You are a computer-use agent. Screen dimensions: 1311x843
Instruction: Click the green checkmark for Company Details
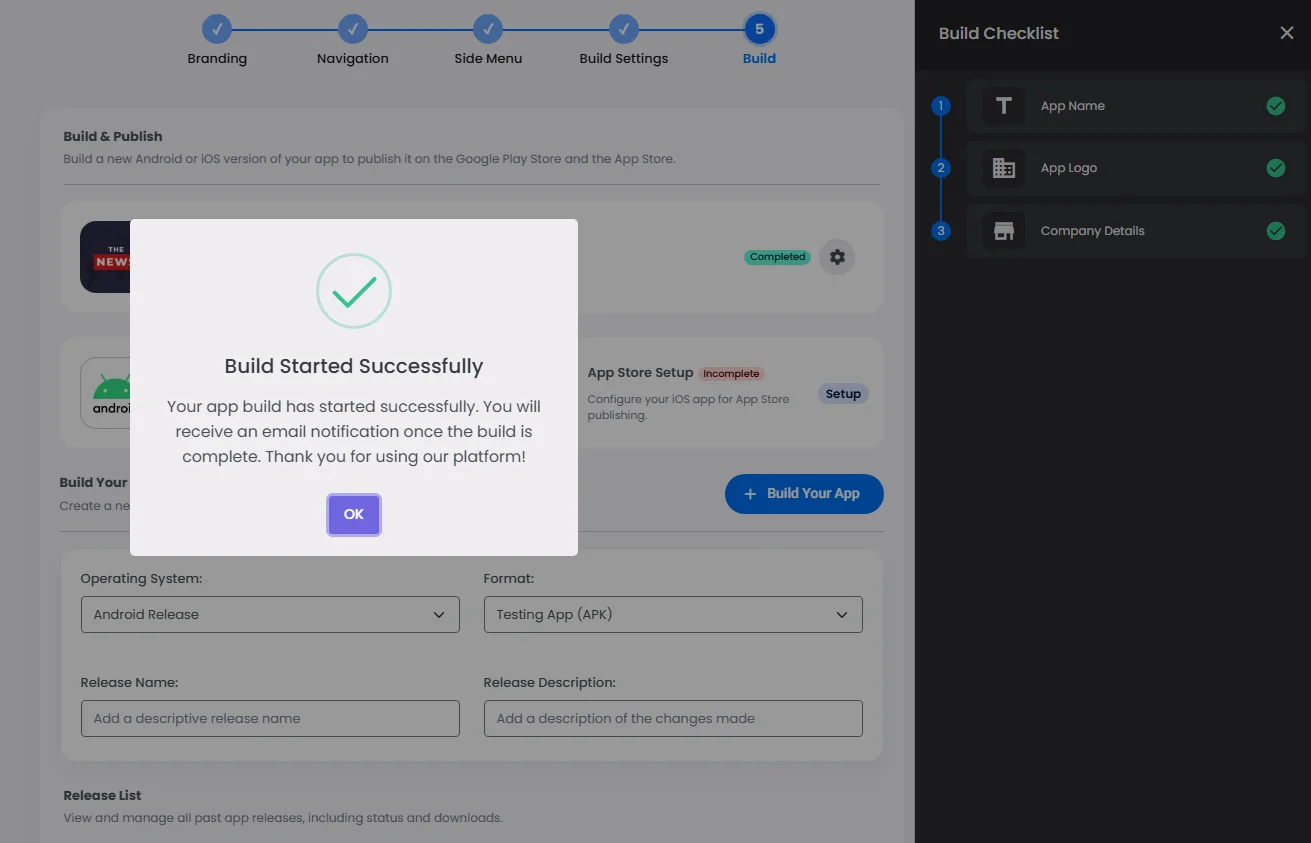pyautogui.click(x=1275, y=231)
